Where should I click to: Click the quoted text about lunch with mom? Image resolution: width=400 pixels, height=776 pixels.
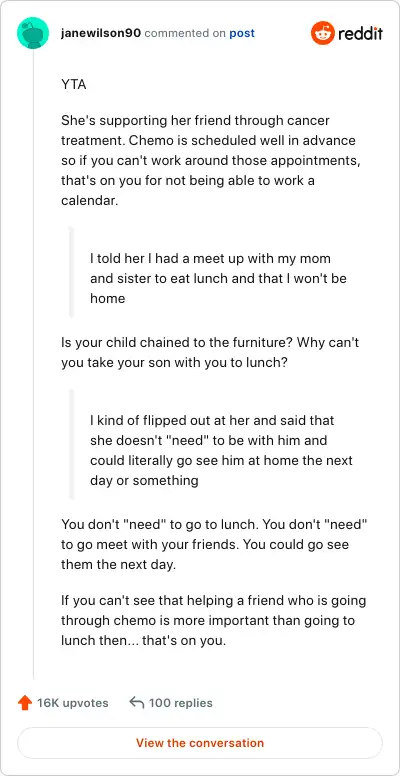point(218,278)
